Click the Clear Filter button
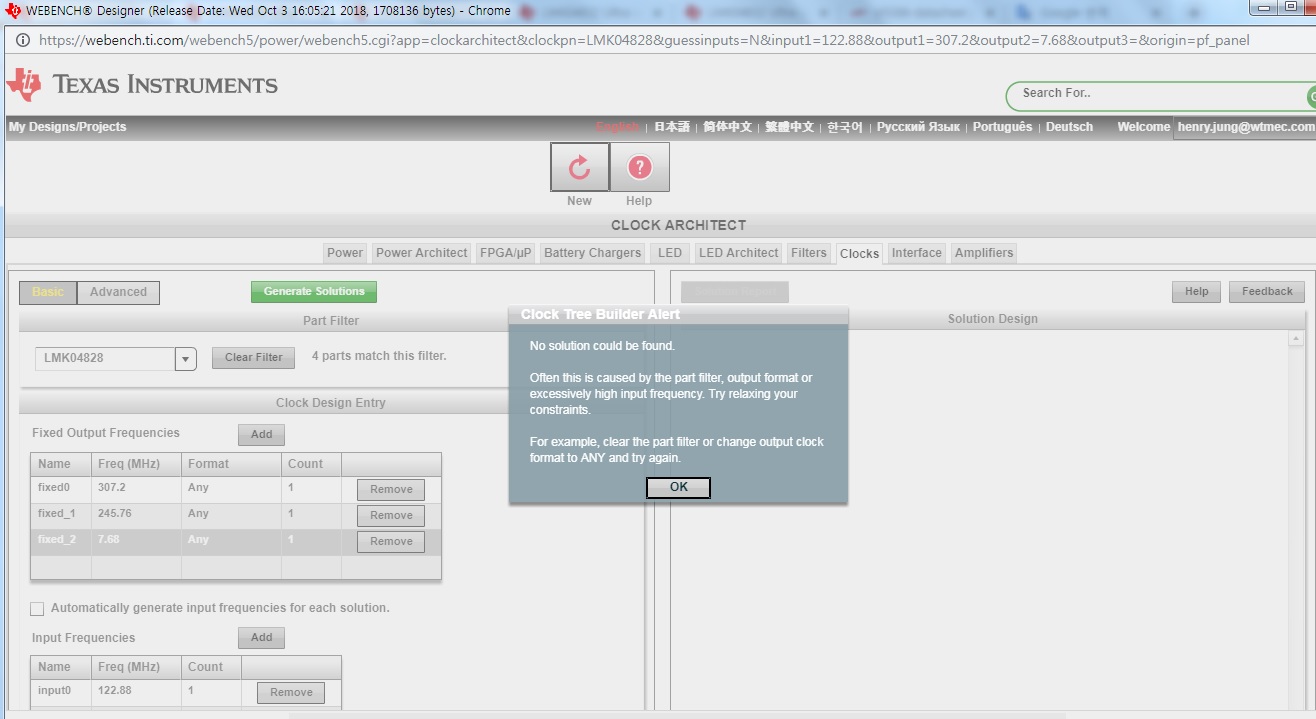Viewport: 1316px width, 719px height. coord(253,357)
